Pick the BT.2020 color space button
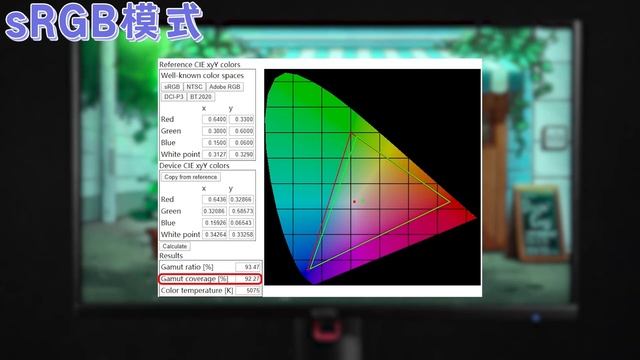This screenshot has height=360, width=640. (201, 97)
